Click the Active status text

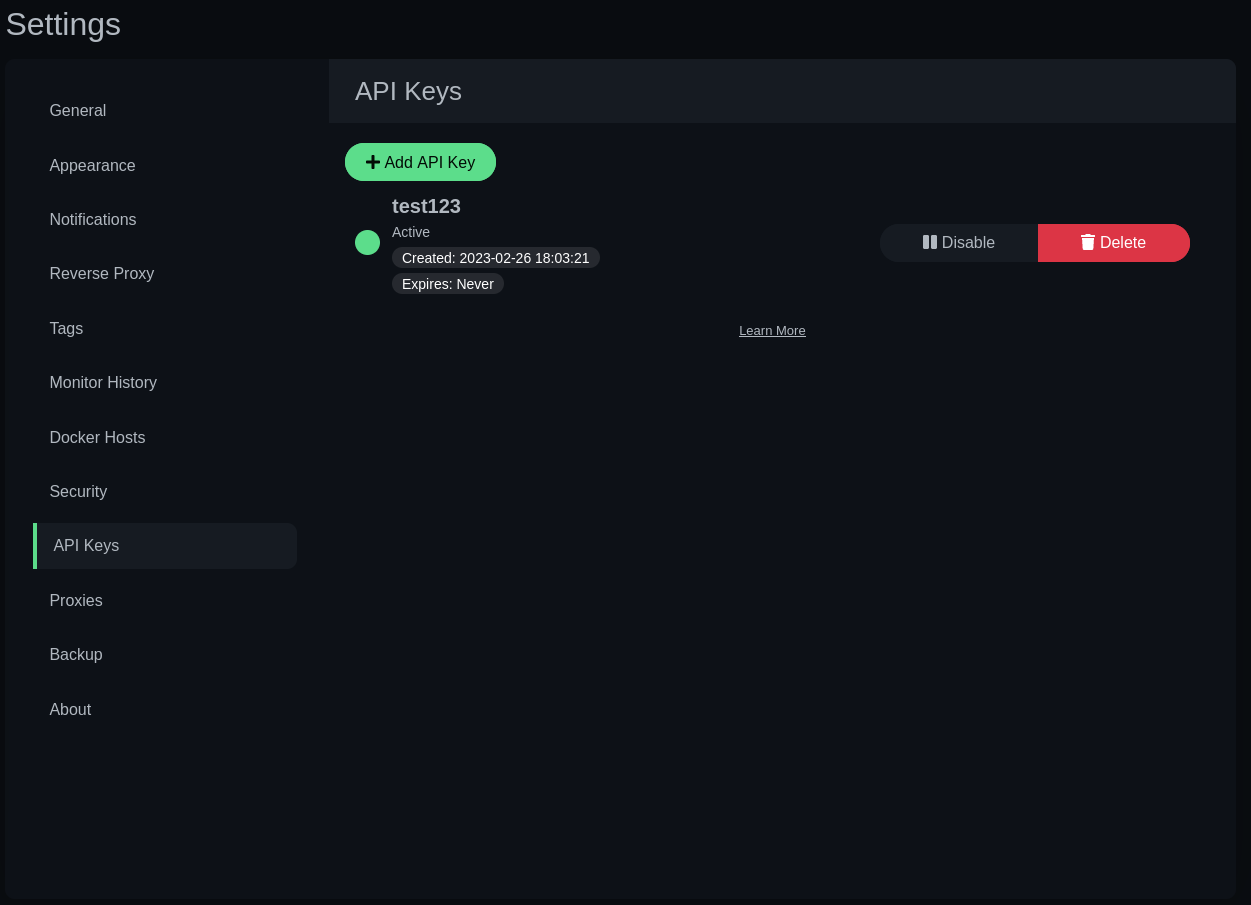coord(411,232)
